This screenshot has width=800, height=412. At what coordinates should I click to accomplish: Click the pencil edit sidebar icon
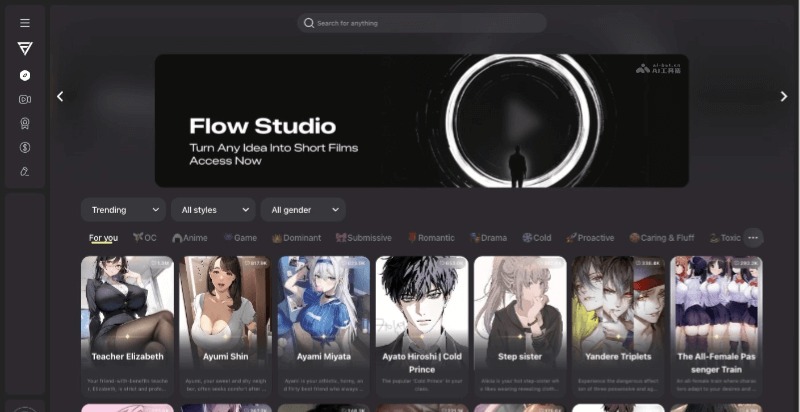tap(24, 171)
